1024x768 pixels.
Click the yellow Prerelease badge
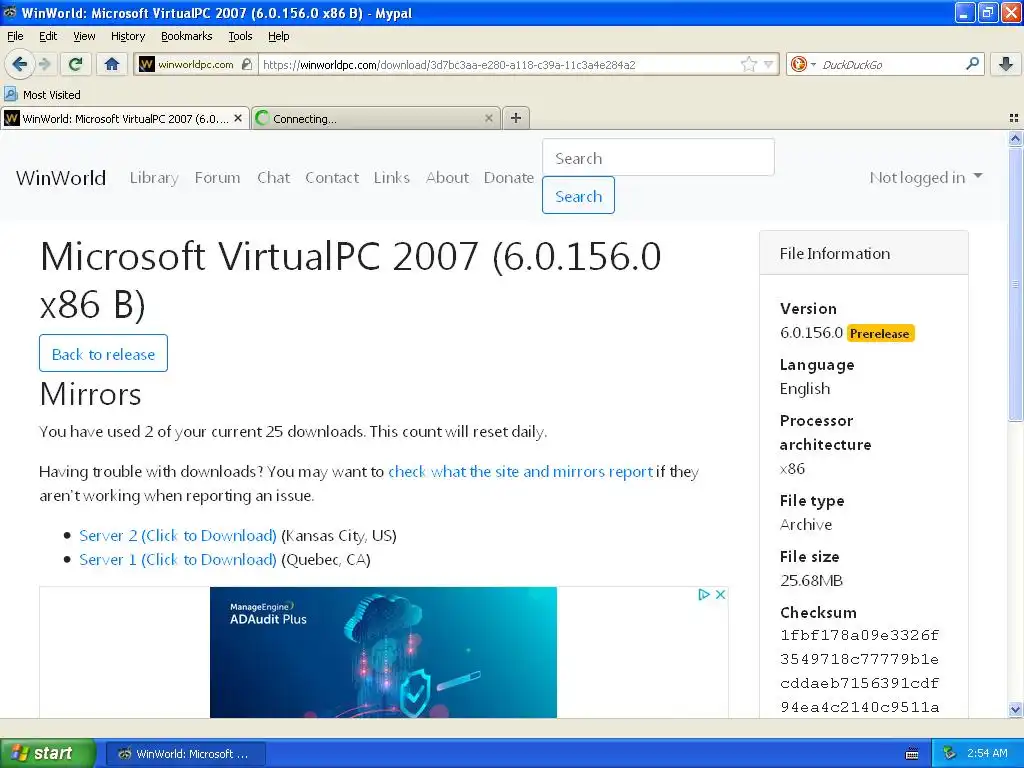click(880, 333)
